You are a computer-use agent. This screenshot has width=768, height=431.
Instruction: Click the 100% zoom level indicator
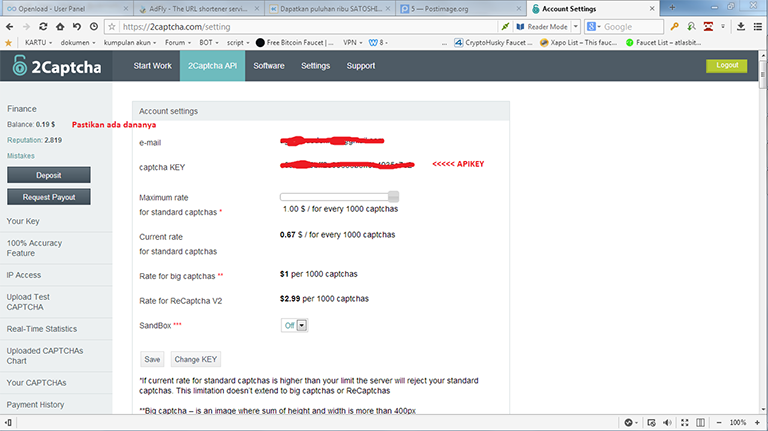click(x=738, y=422)
